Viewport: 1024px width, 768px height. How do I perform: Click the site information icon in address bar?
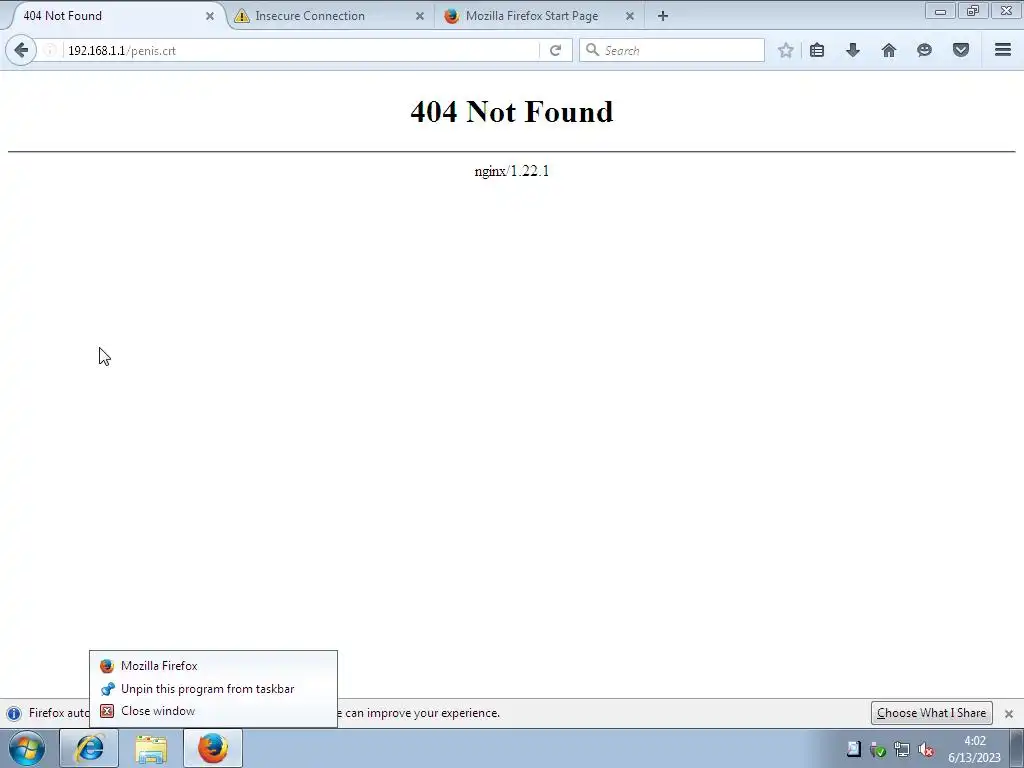[50, 50]
